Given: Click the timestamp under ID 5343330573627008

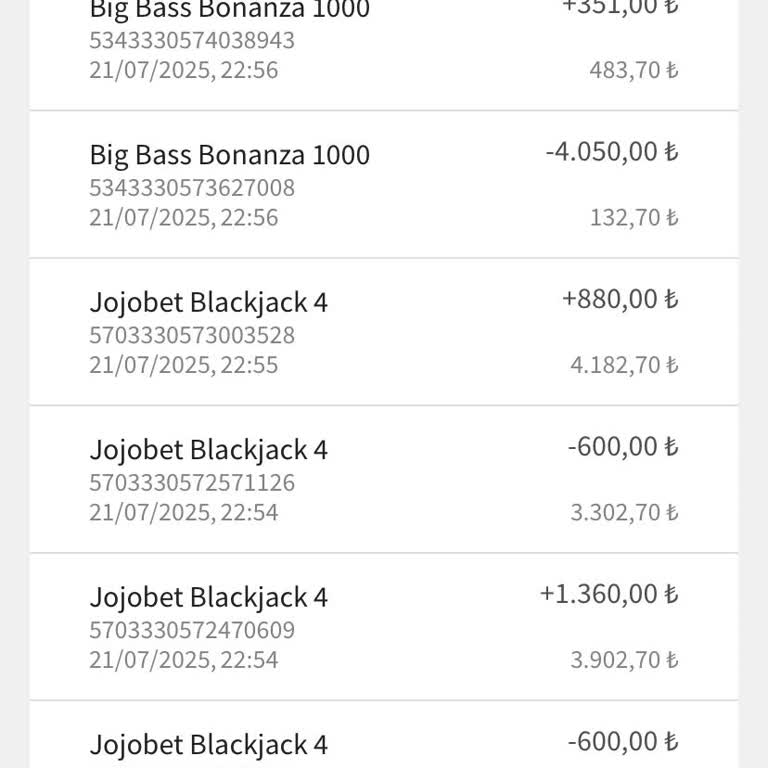Looking at the screenshot, I should (x=183, y=218).
